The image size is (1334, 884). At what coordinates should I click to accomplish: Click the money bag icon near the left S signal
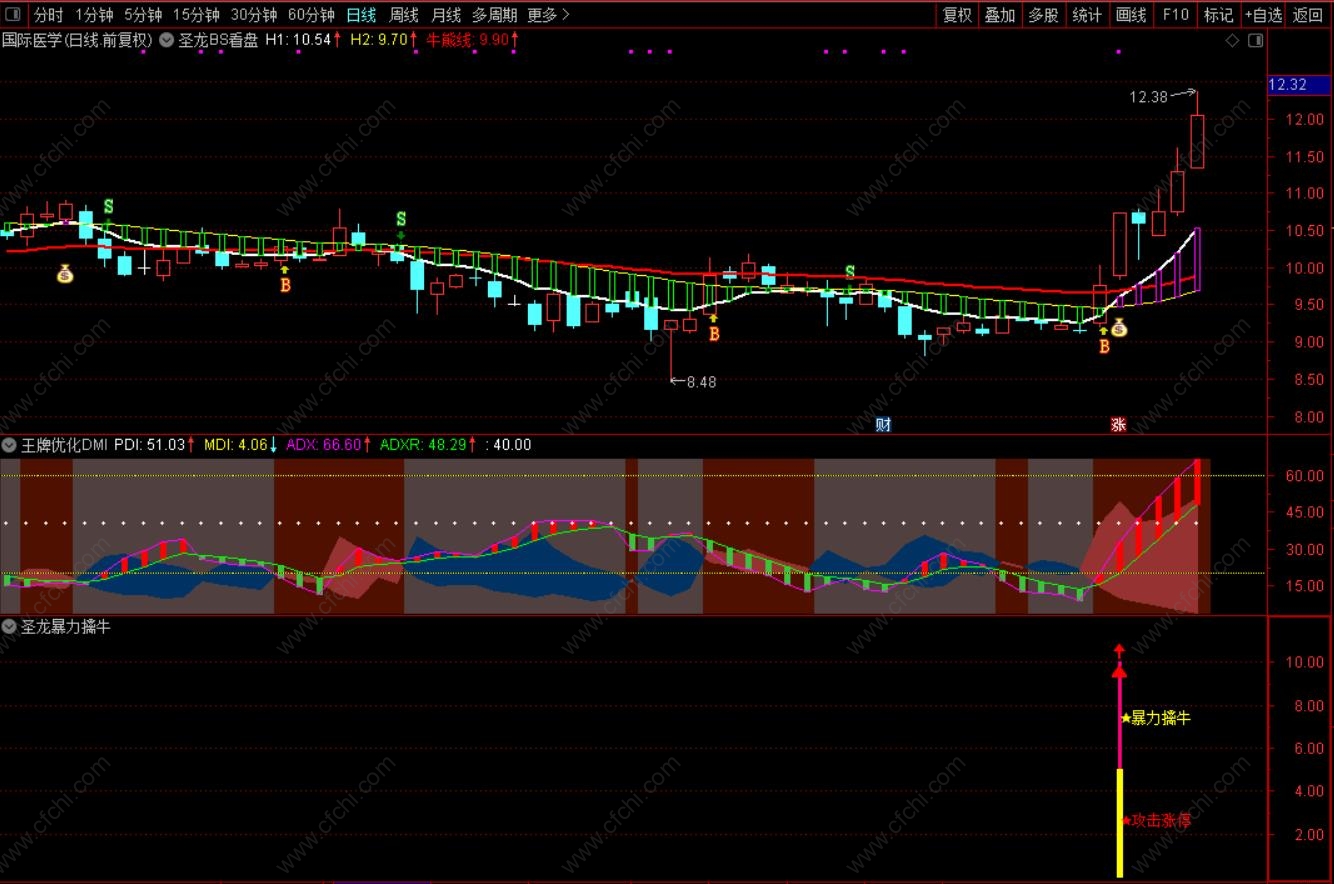pyautogui.click(x=65, y=273)
